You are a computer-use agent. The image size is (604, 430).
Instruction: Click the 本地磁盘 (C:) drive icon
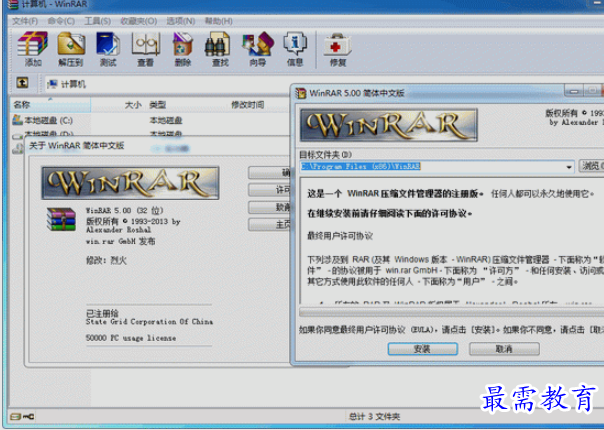point(17,120)
